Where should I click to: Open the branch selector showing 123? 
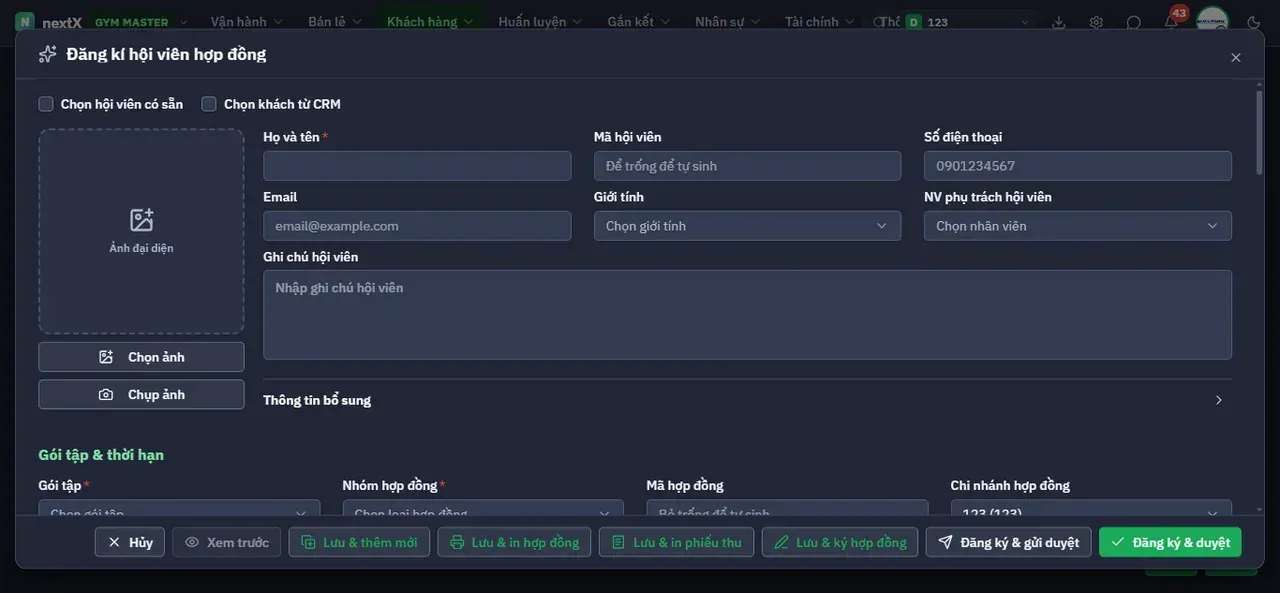coord(968,22)
